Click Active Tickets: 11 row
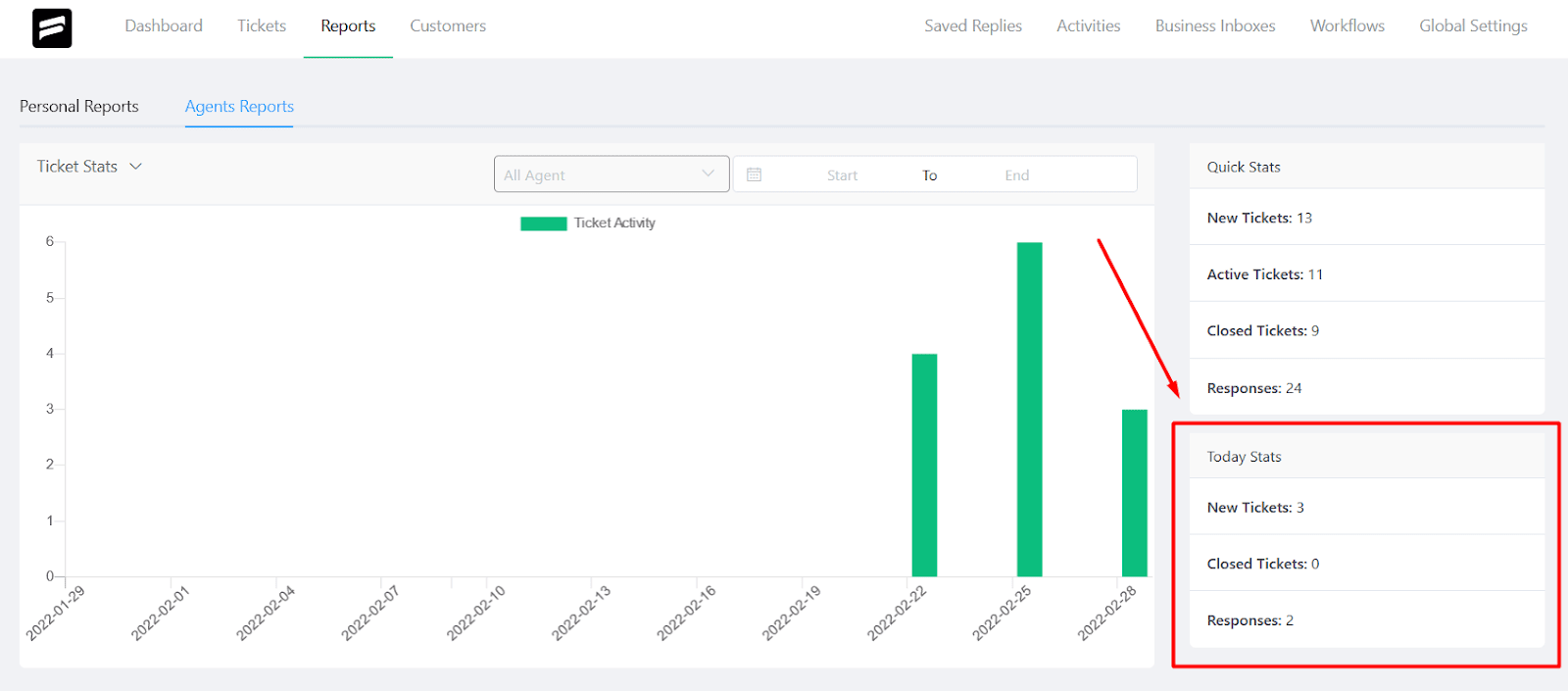The width and height of the screenshot is (1568, 691). pos(1367,274)
